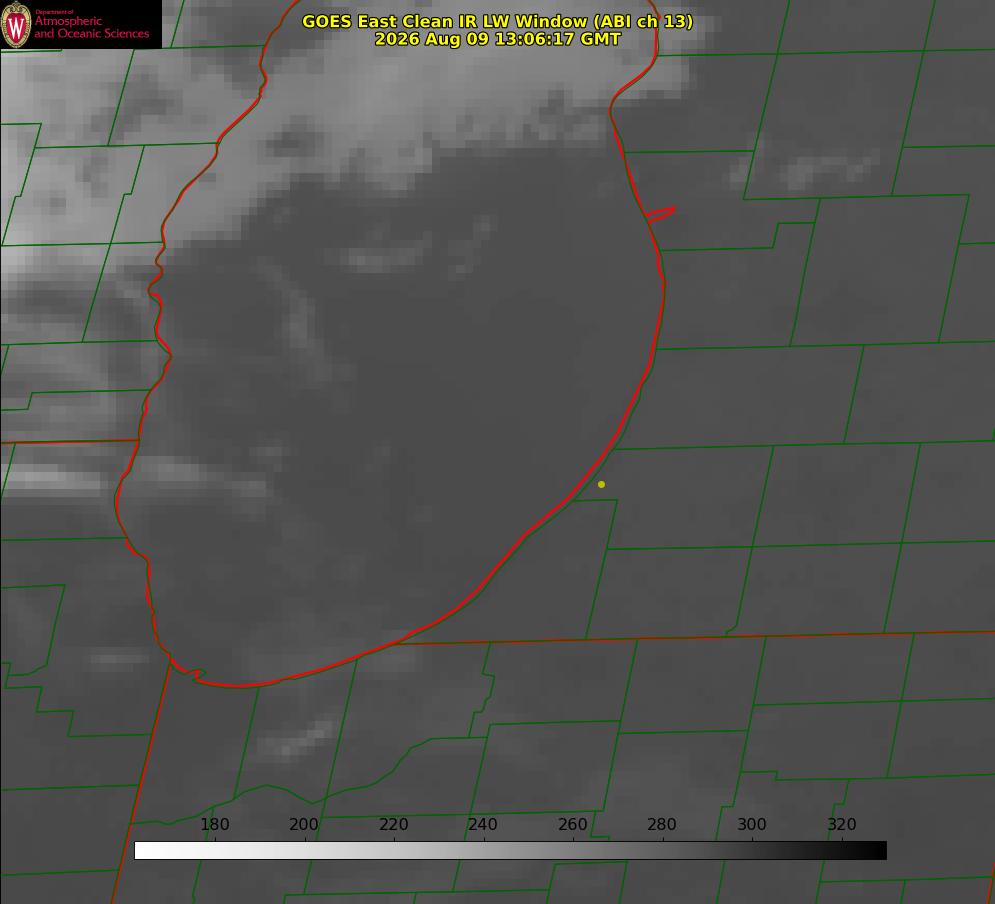This screenshot has height=904, width=995.
Task: Click the 200 colorbar label
Action: [303, 824]
